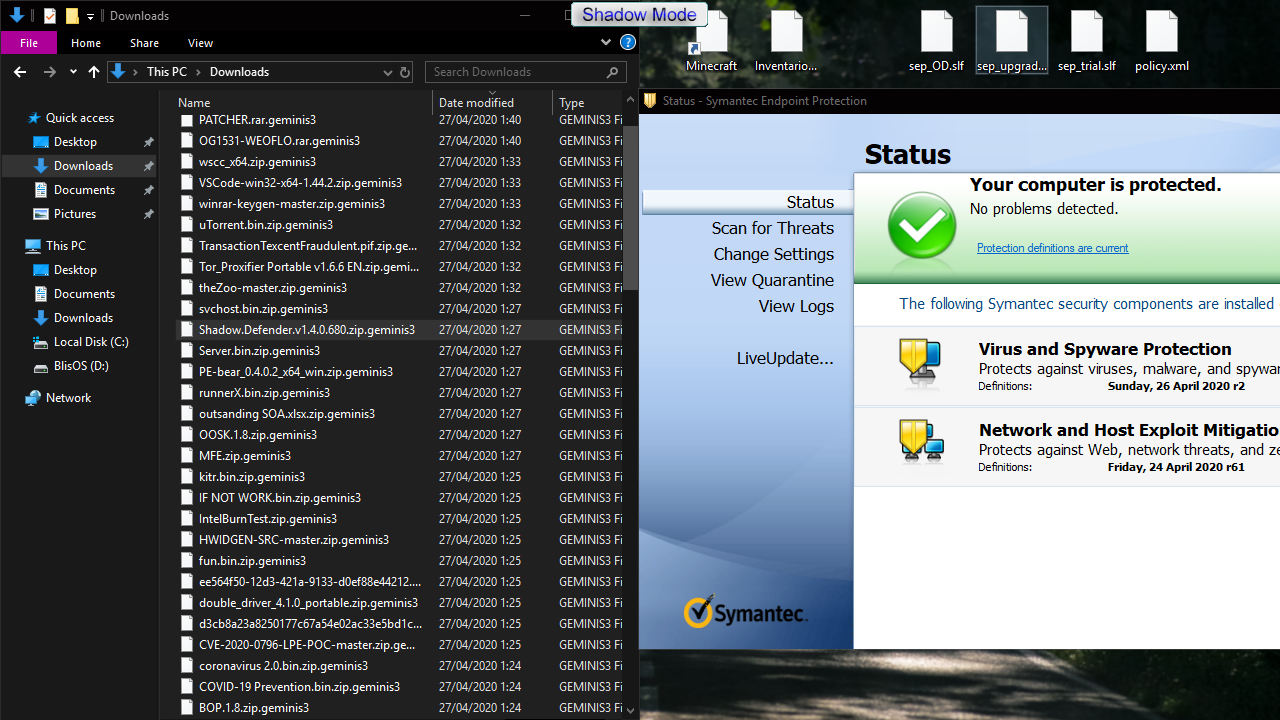Go up one folder level
Image resolution: width=1280 pixels, height=720 pixels.
pos(94,72)
